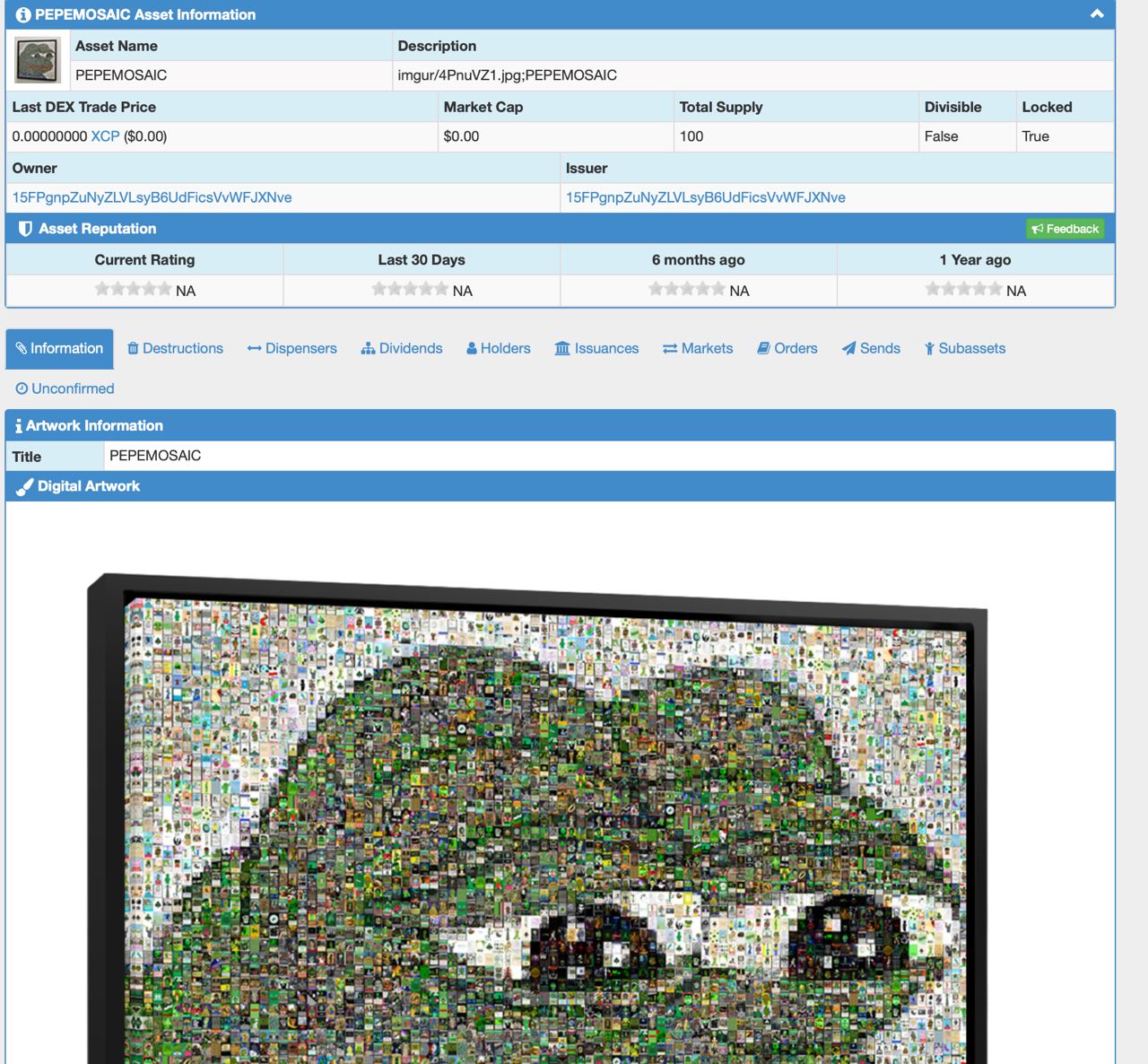Screen dimensions: 1148x1064
Task: Click the Current Rating stars
Action: (133, 289)
